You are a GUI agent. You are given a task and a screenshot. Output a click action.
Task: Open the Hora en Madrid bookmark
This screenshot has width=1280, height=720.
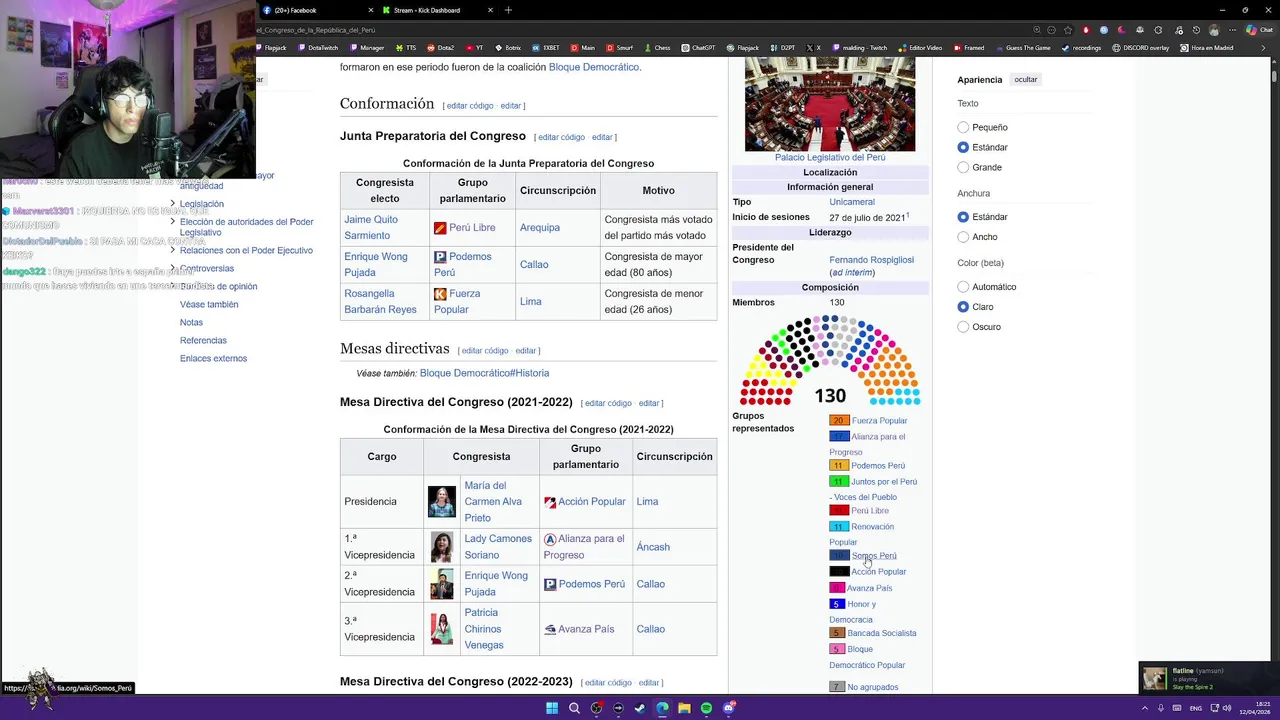pos(1206,48)
